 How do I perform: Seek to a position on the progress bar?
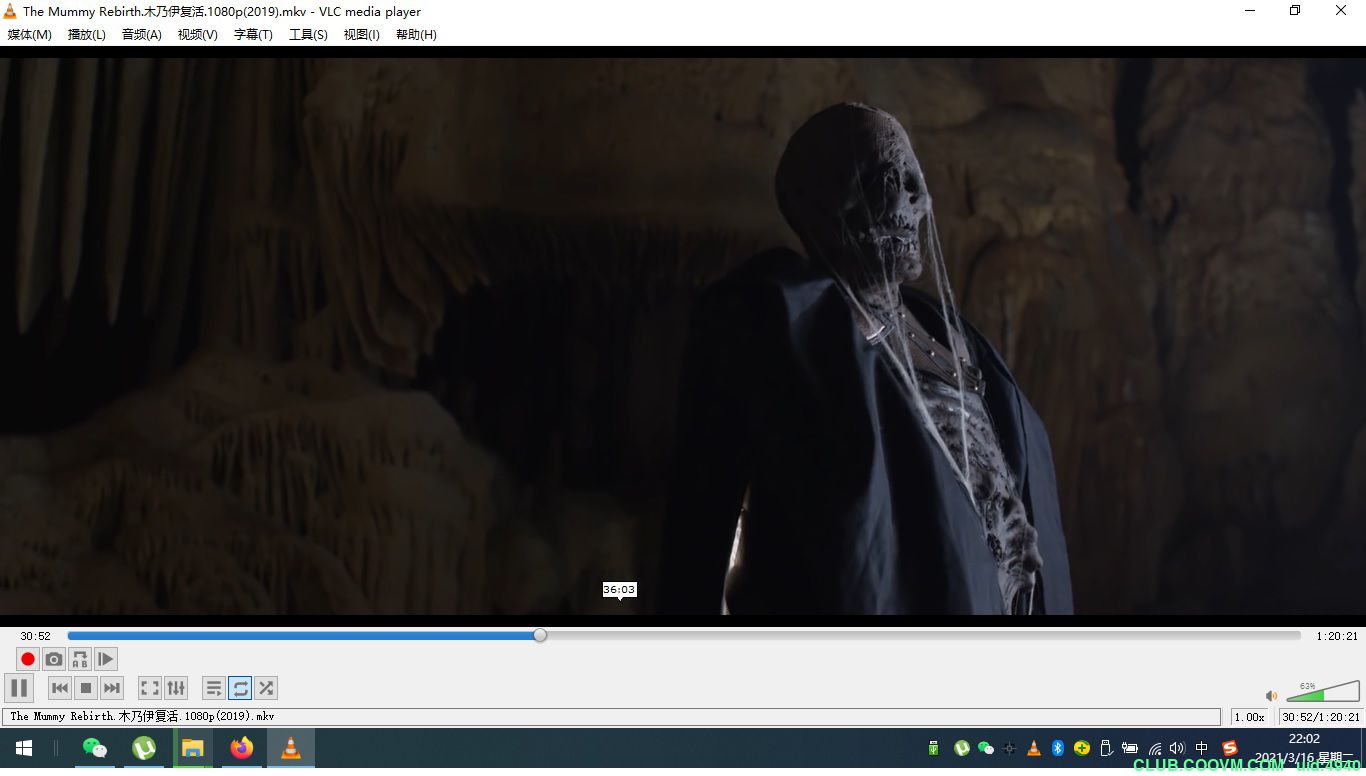tap(684, 635)
